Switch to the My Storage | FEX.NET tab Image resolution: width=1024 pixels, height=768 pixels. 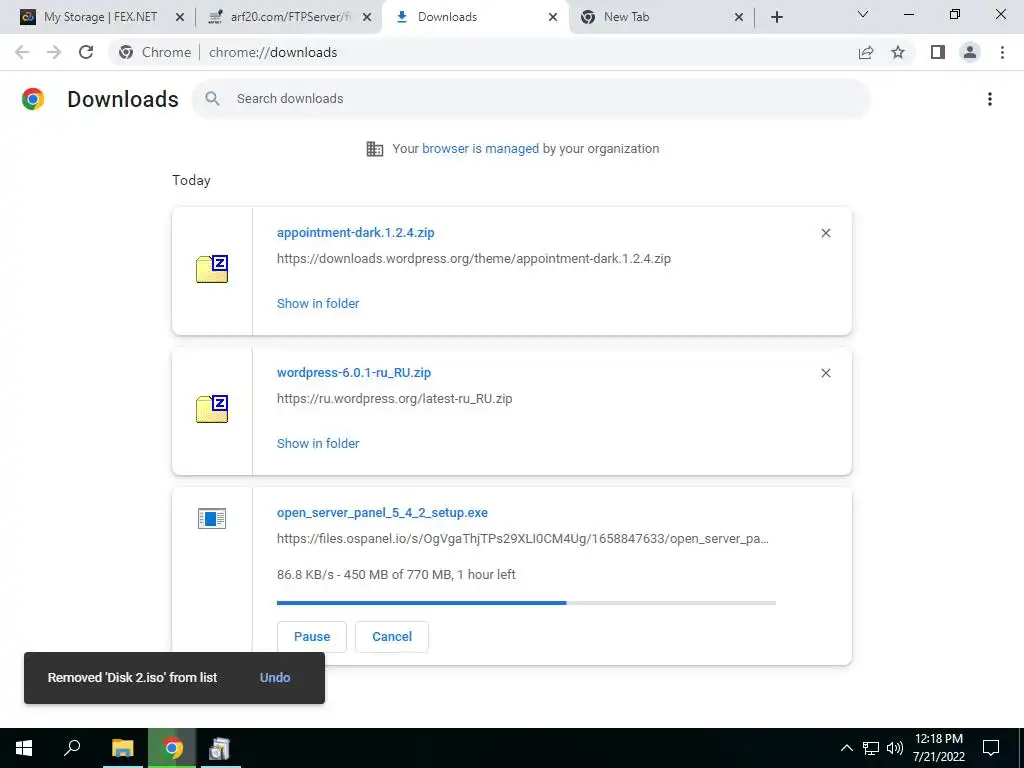pyautogui.click(x=98, y=17)
